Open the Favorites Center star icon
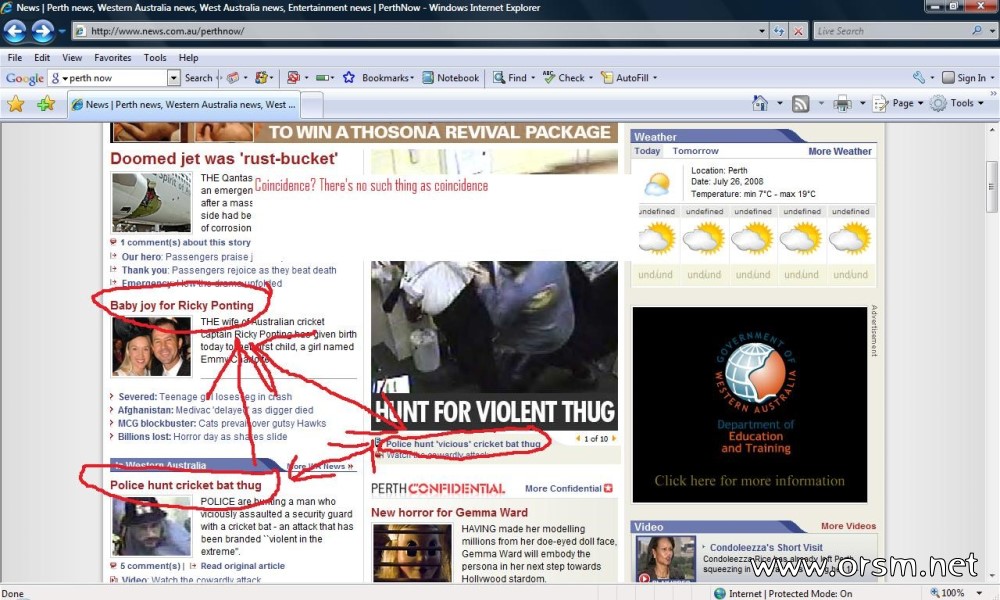The image size is (1000, 600). (16, 103)
